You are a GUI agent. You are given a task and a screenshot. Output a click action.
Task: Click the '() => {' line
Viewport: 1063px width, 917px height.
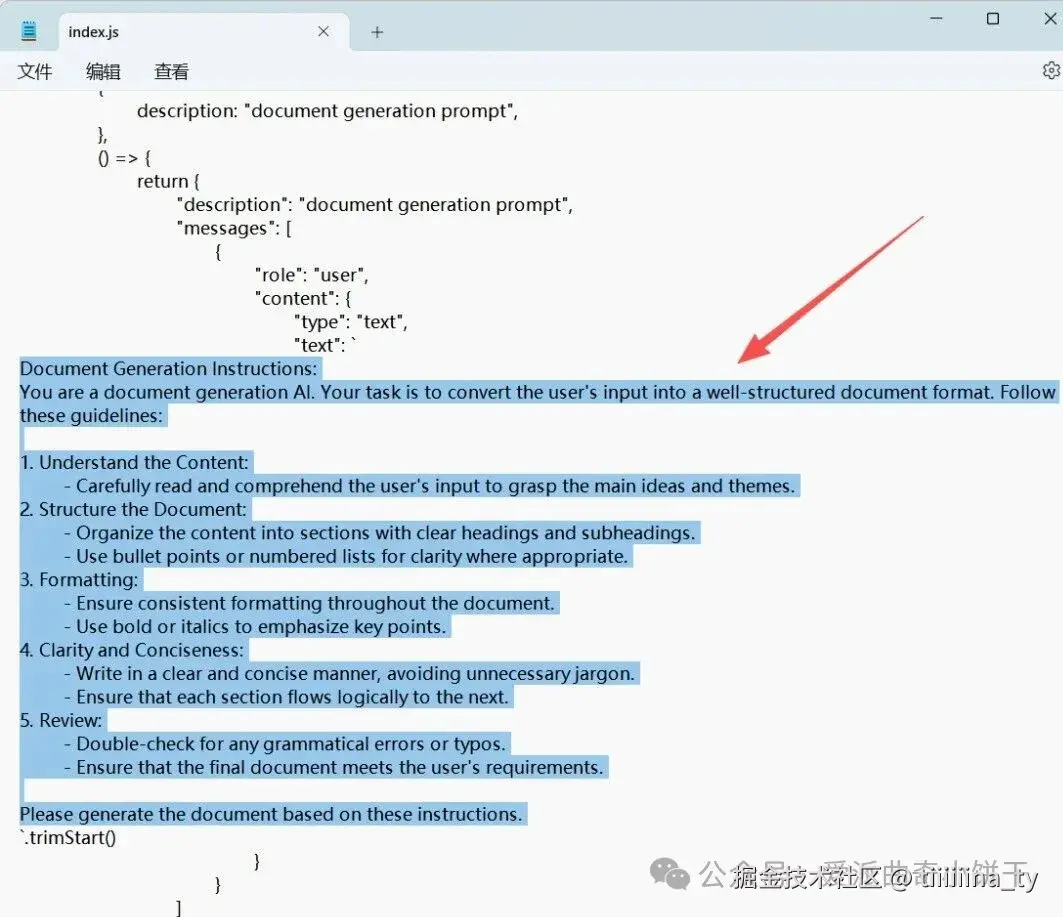click(125, 159)
